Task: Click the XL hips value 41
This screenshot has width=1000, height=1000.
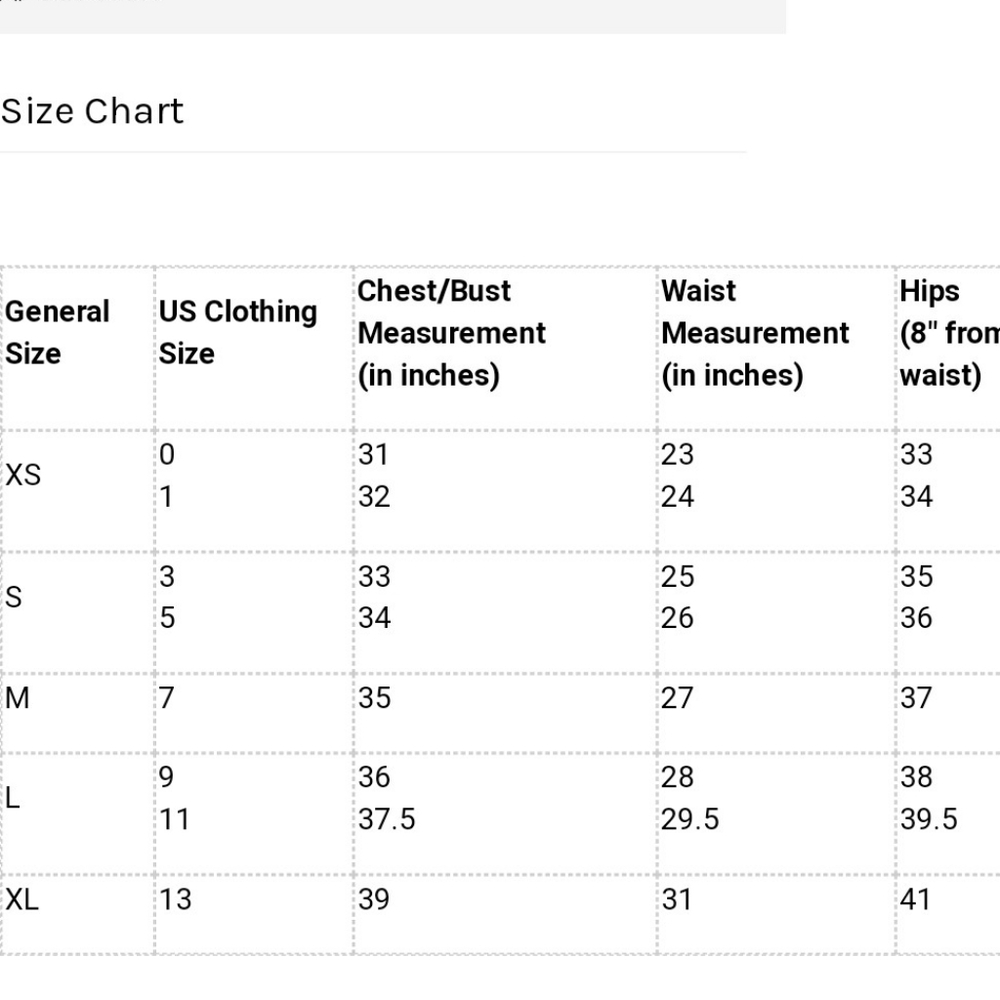Action: click(x=916, y=899)
